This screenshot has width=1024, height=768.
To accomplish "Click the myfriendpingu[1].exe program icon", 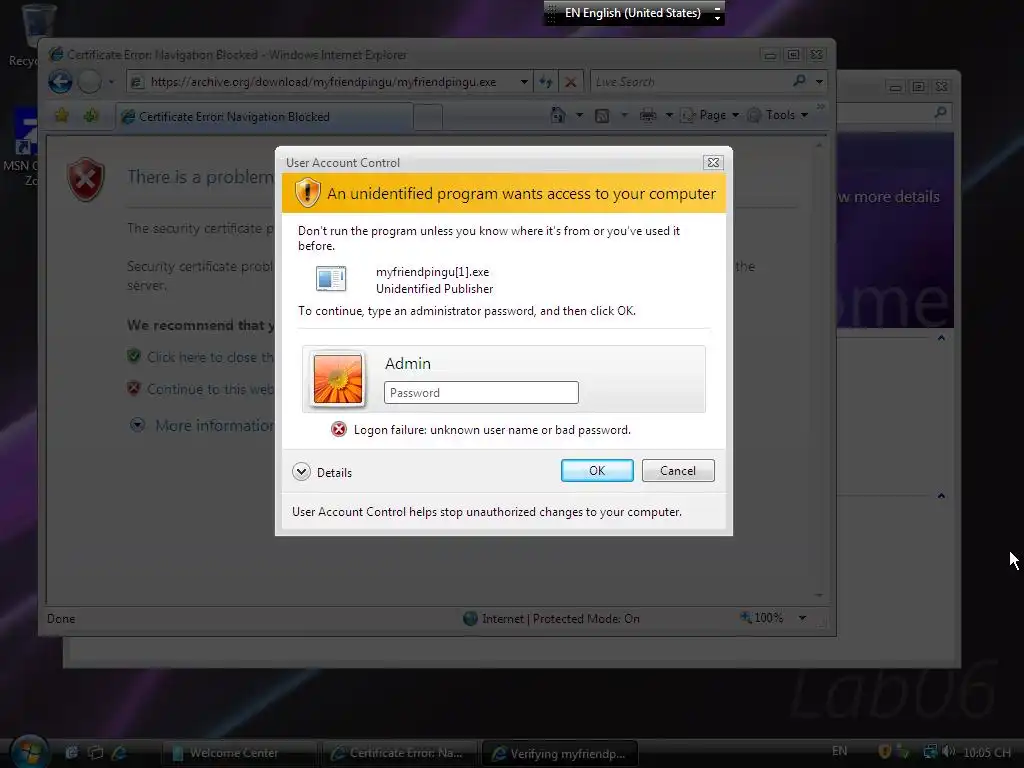I will (331, 279).
